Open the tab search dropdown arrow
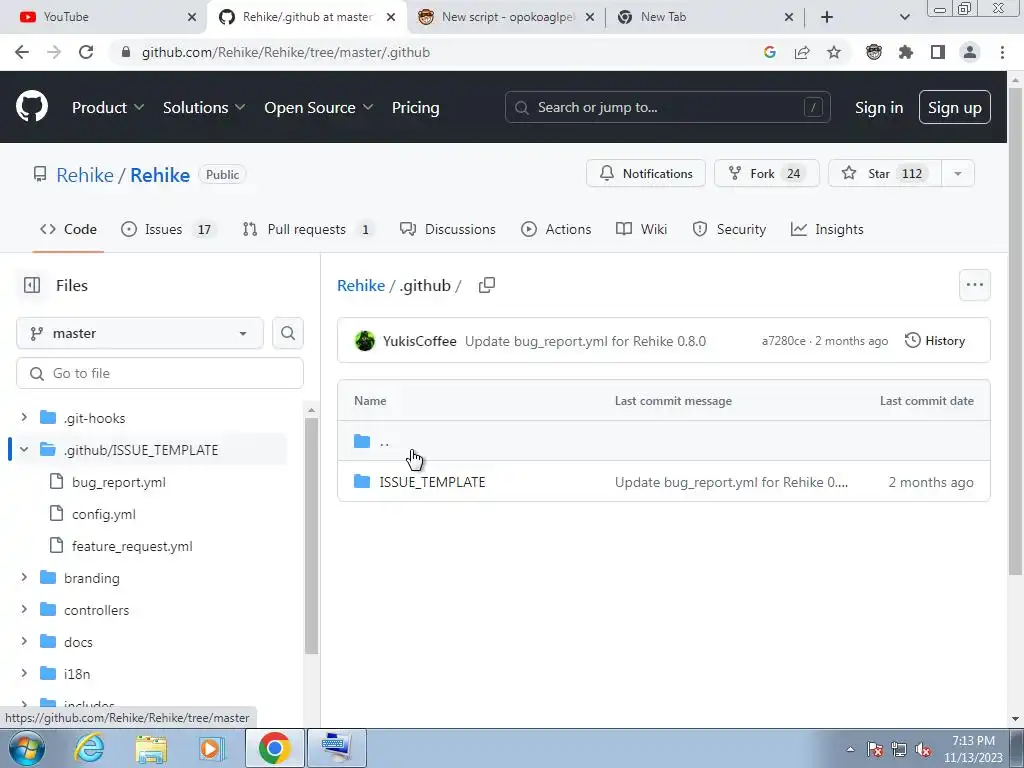 (904, 17)
